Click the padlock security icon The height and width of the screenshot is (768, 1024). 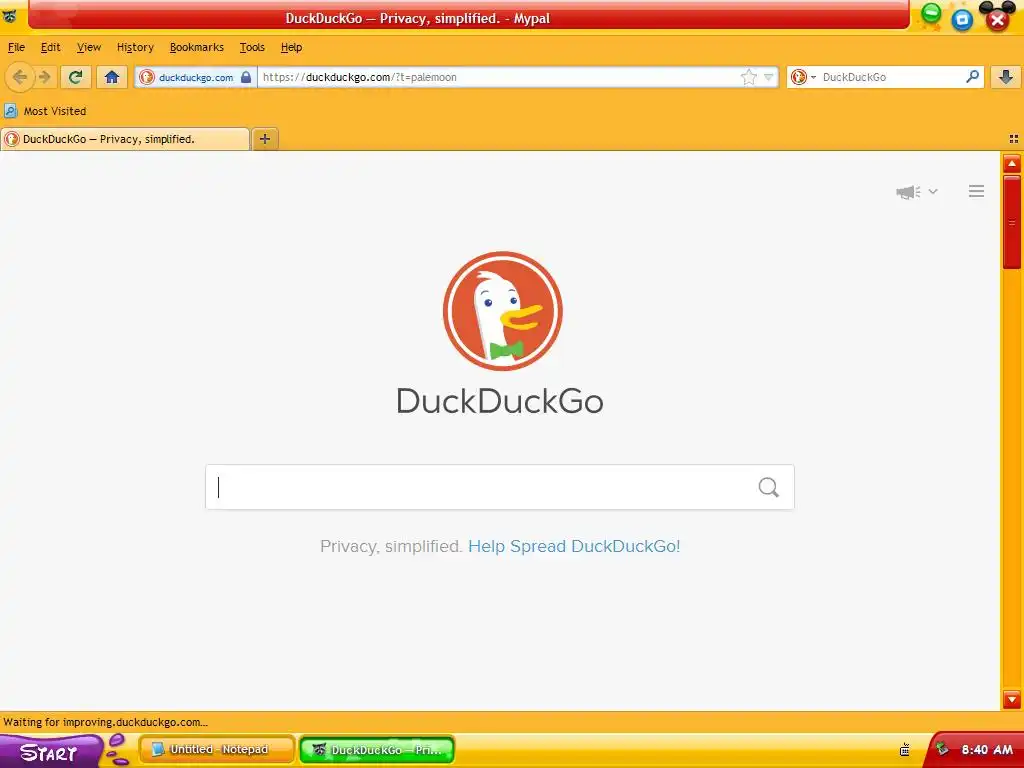tap(246, 77)
